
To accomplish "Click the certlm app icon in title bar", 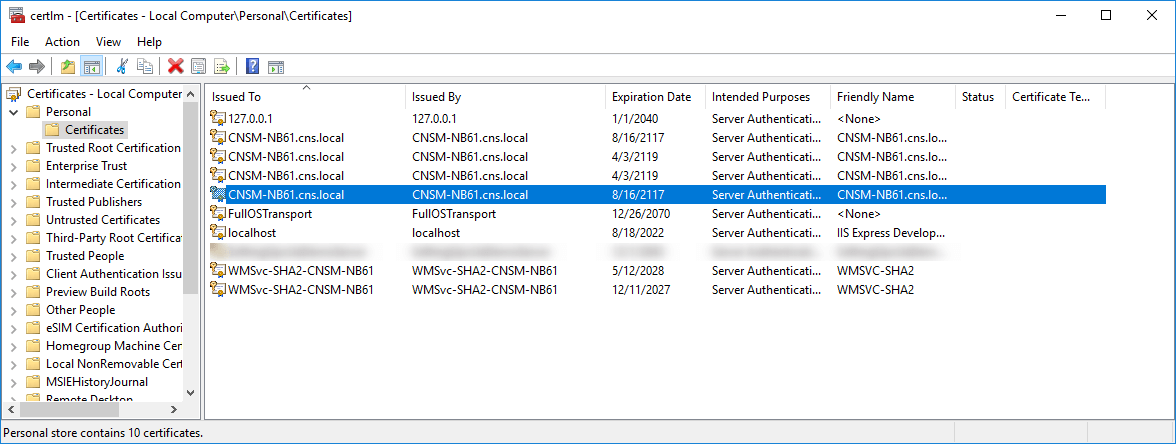I will (x=16, y=16).
